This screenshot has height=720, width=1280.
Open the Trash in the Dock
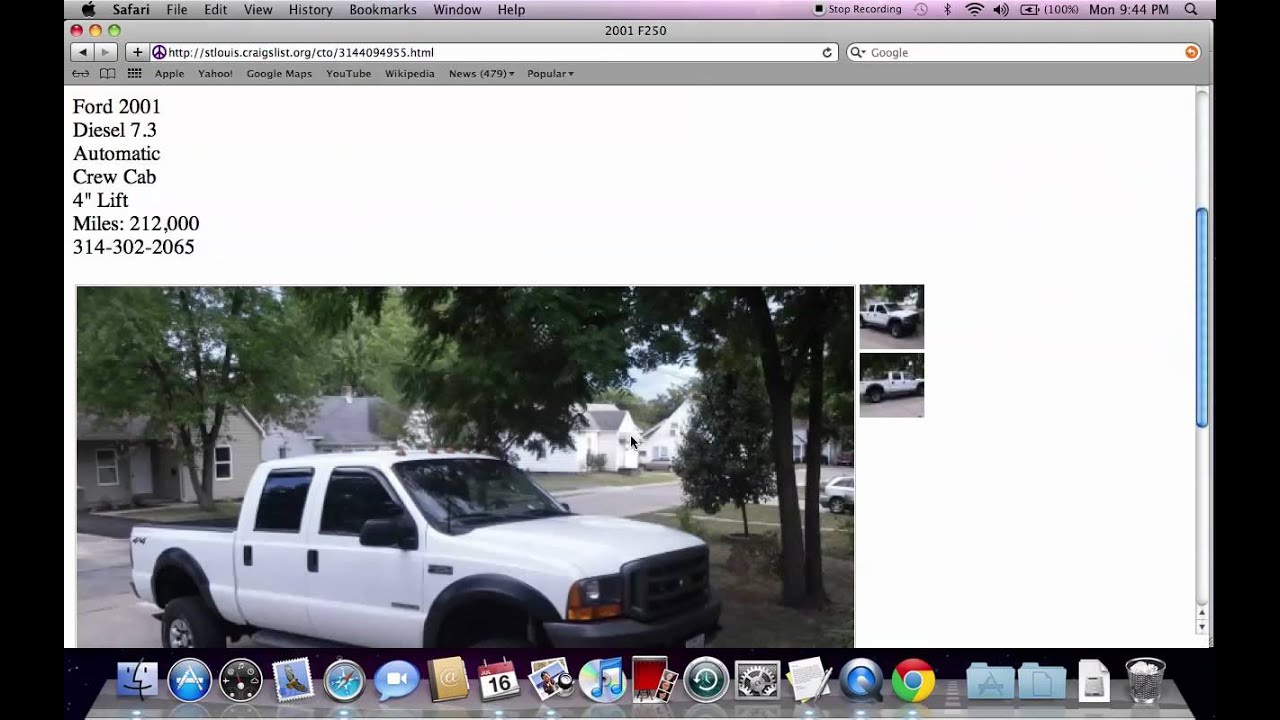click(x=1145, y=681)
